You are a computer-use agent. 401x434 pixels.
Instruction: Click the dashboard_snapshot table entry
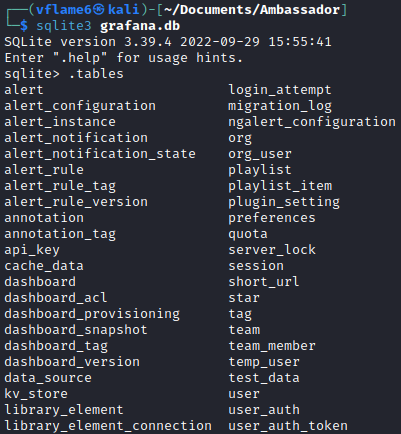point(76,330)
